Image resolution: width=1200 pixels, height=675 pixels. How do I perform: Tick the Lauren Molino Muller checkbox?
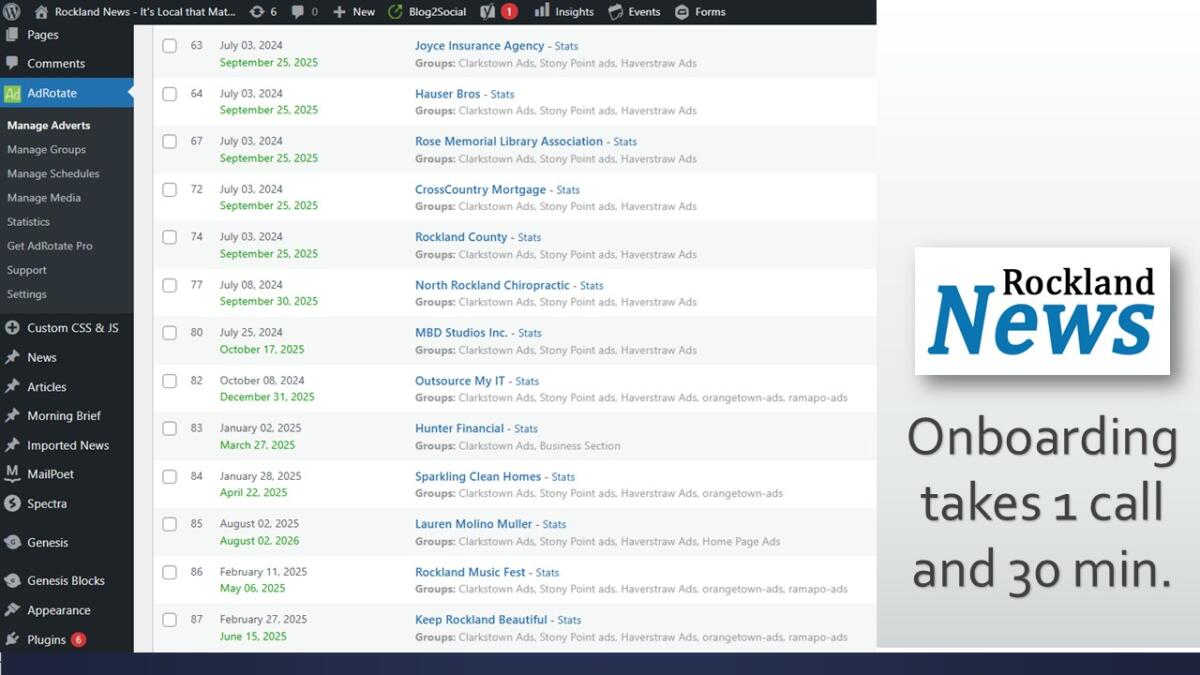170,524
